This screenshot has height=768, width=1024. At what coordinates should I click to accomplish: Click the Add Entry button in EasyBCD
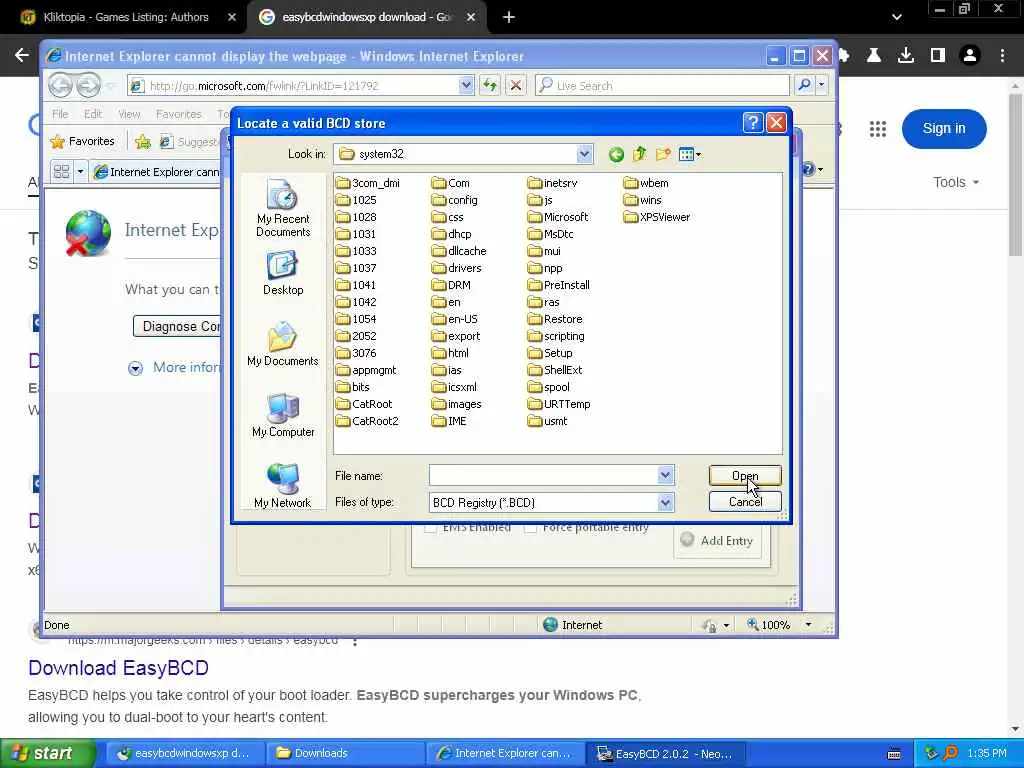pyautogui.click(x=717, y=541)
